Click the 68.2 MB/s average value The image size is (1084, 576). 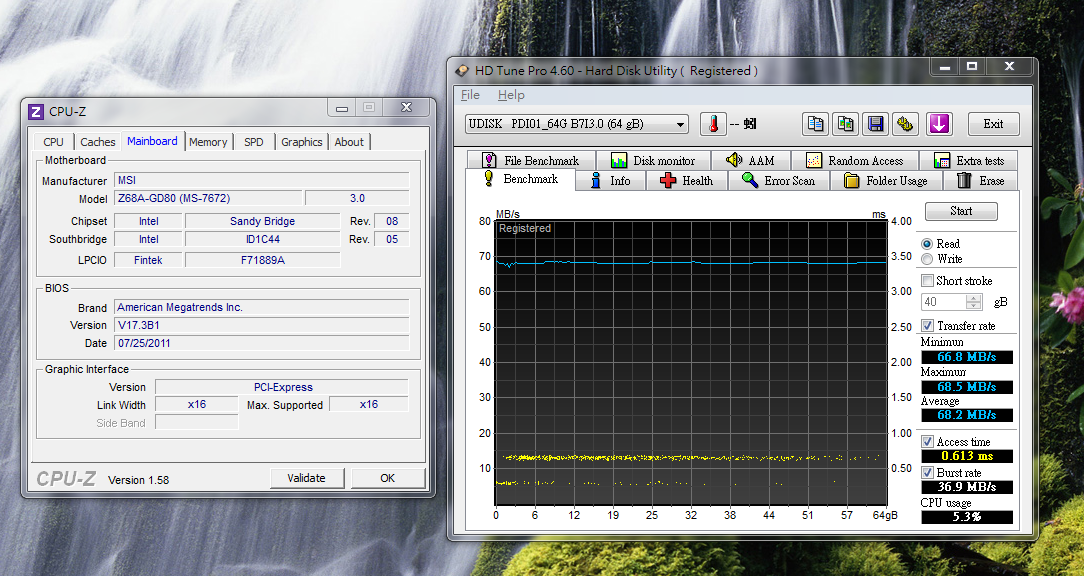(x=966, y=416)
